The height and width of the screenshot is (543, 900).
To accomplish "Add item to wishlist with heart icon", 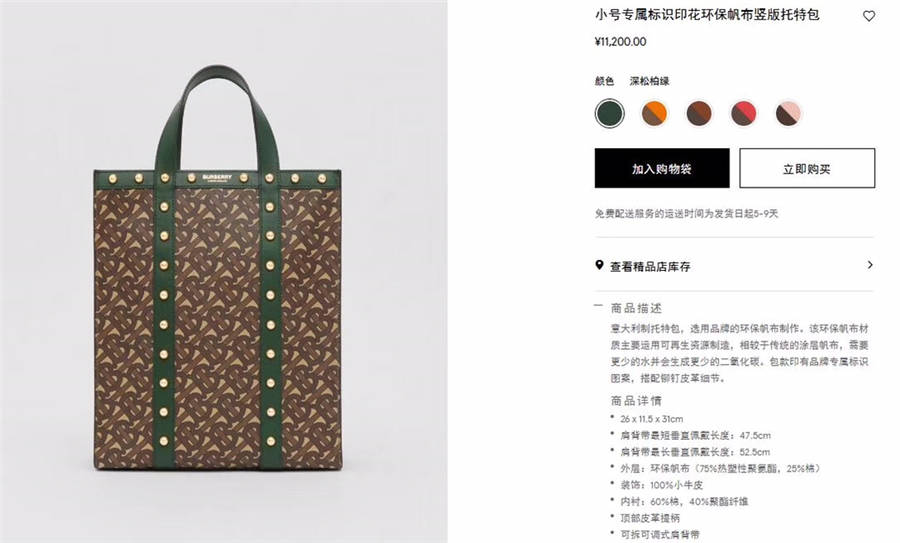I will [869, 16].
